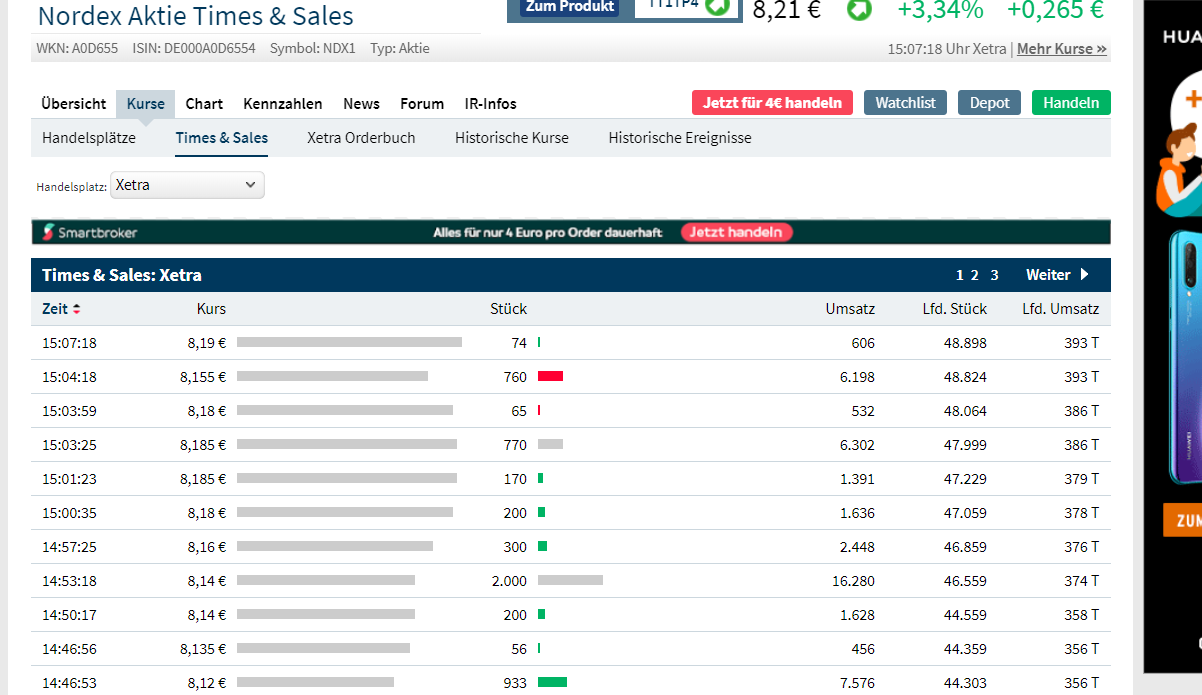Select the Kurse tab

tap(146, 104)
